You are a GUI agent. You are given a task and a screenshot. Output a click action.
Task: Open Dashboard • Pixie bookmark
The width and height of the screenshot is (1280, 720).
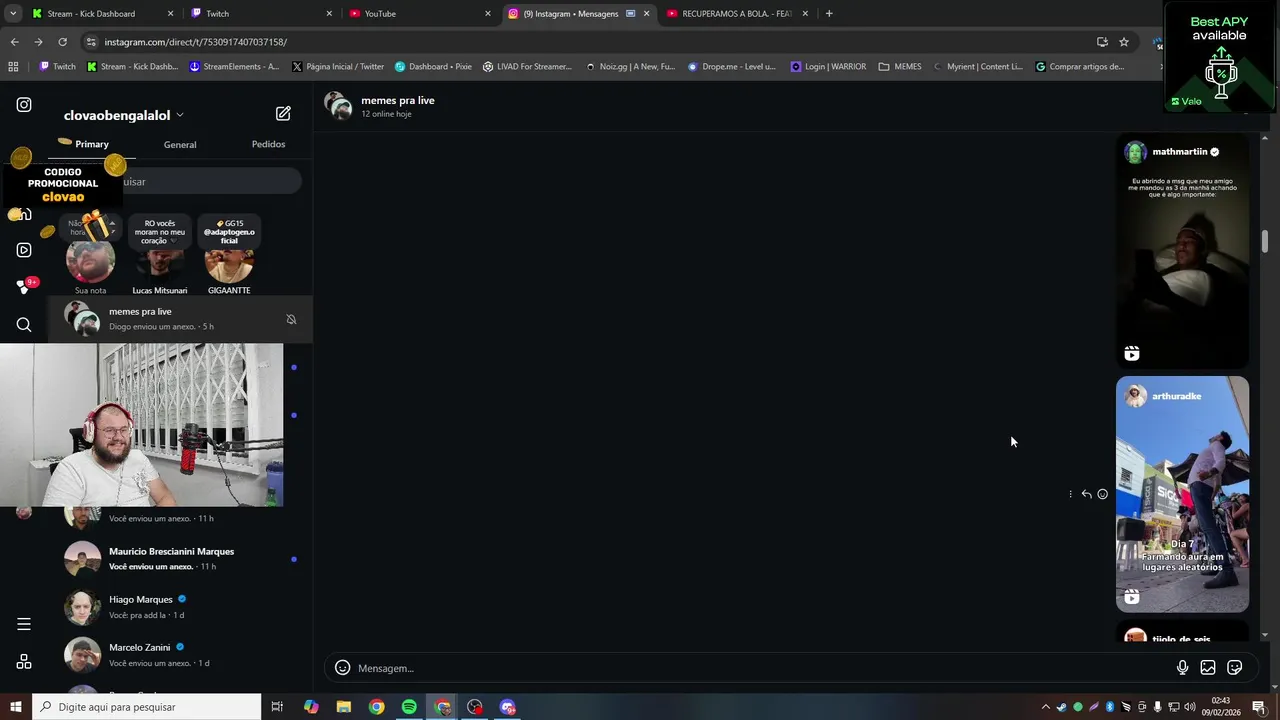(433, 67)
